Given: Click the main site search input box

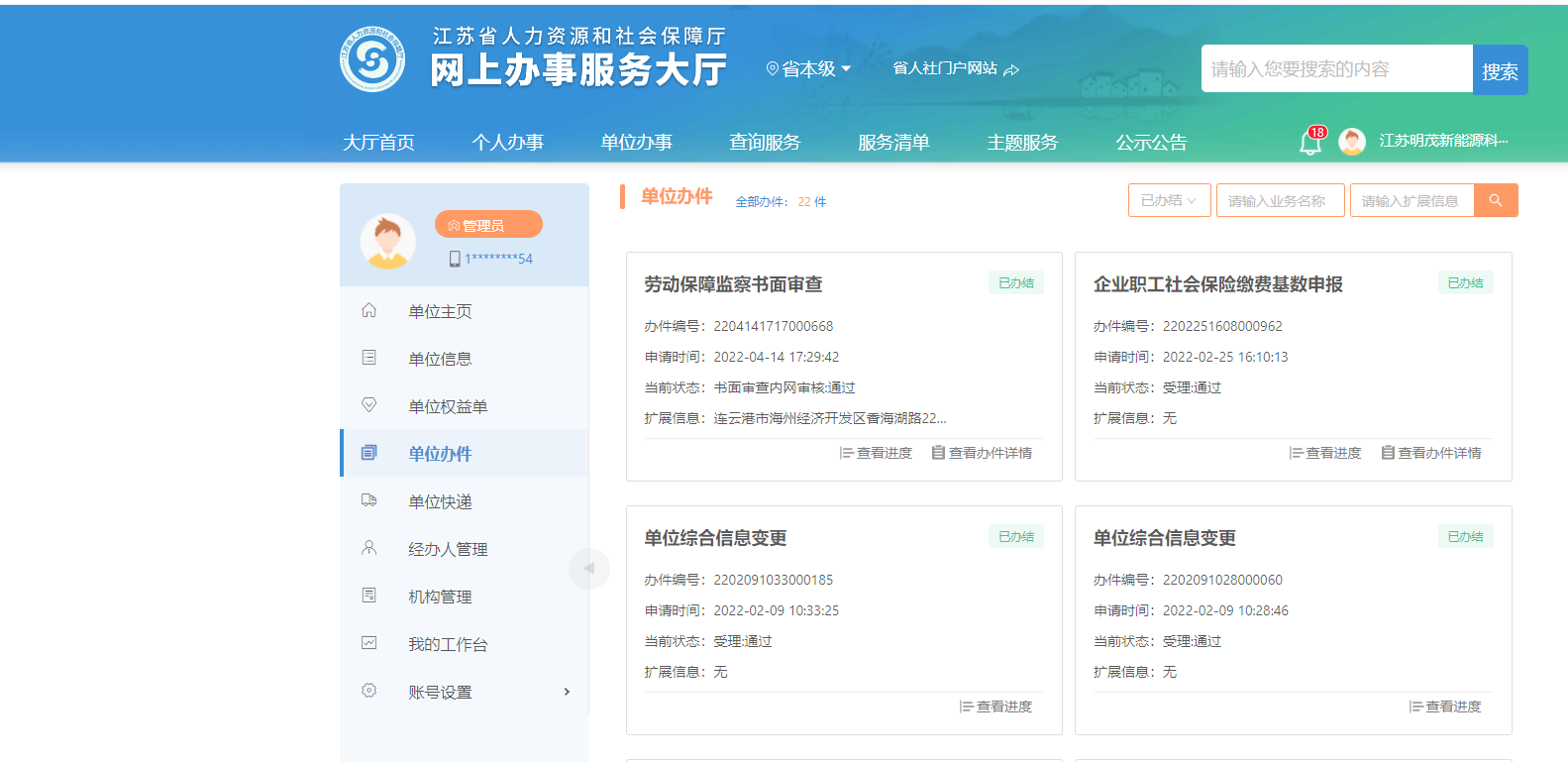Looking at the screenshot, I should [x=1336, y=69].
